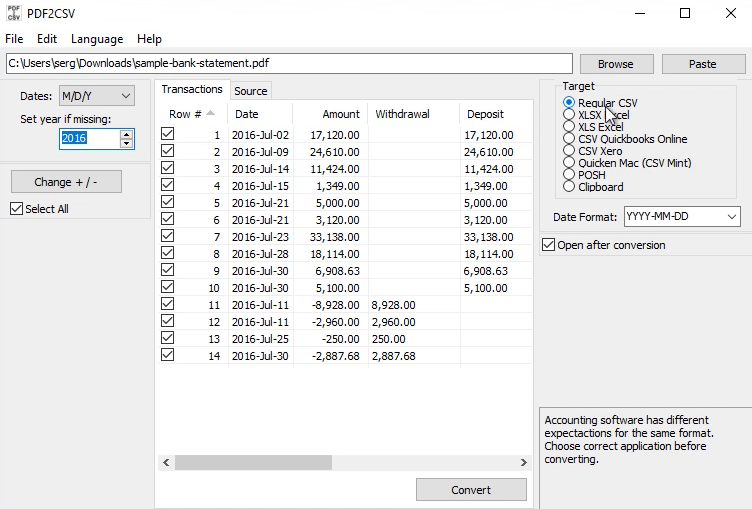Screen dimensions: 752x509
Task: Click the horizontal scrollbar left arrow
Action: (166, 462)
